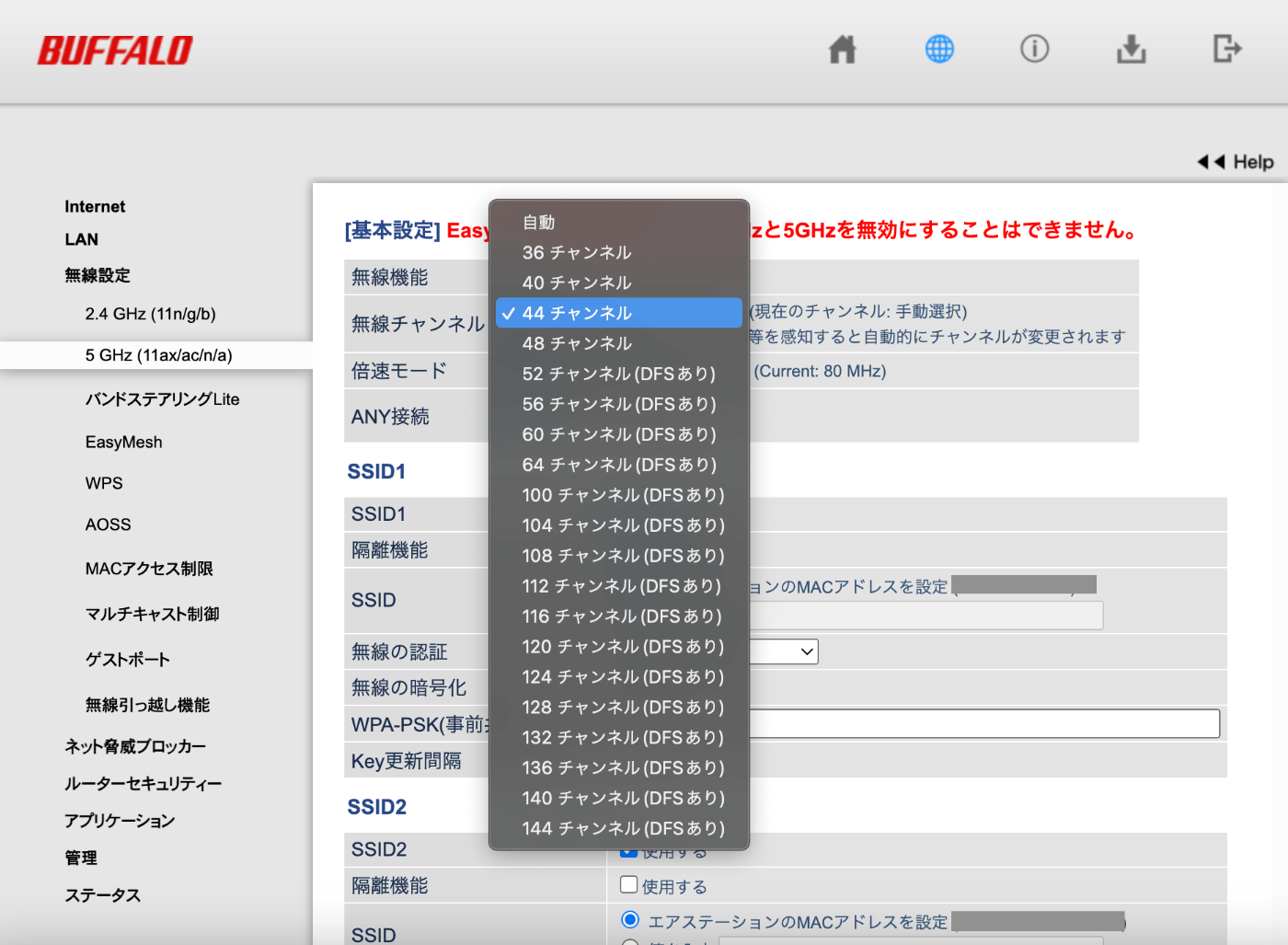Pick 140 チャンネル (DFSあり)

pyautogui.click(x=619, y=798)
